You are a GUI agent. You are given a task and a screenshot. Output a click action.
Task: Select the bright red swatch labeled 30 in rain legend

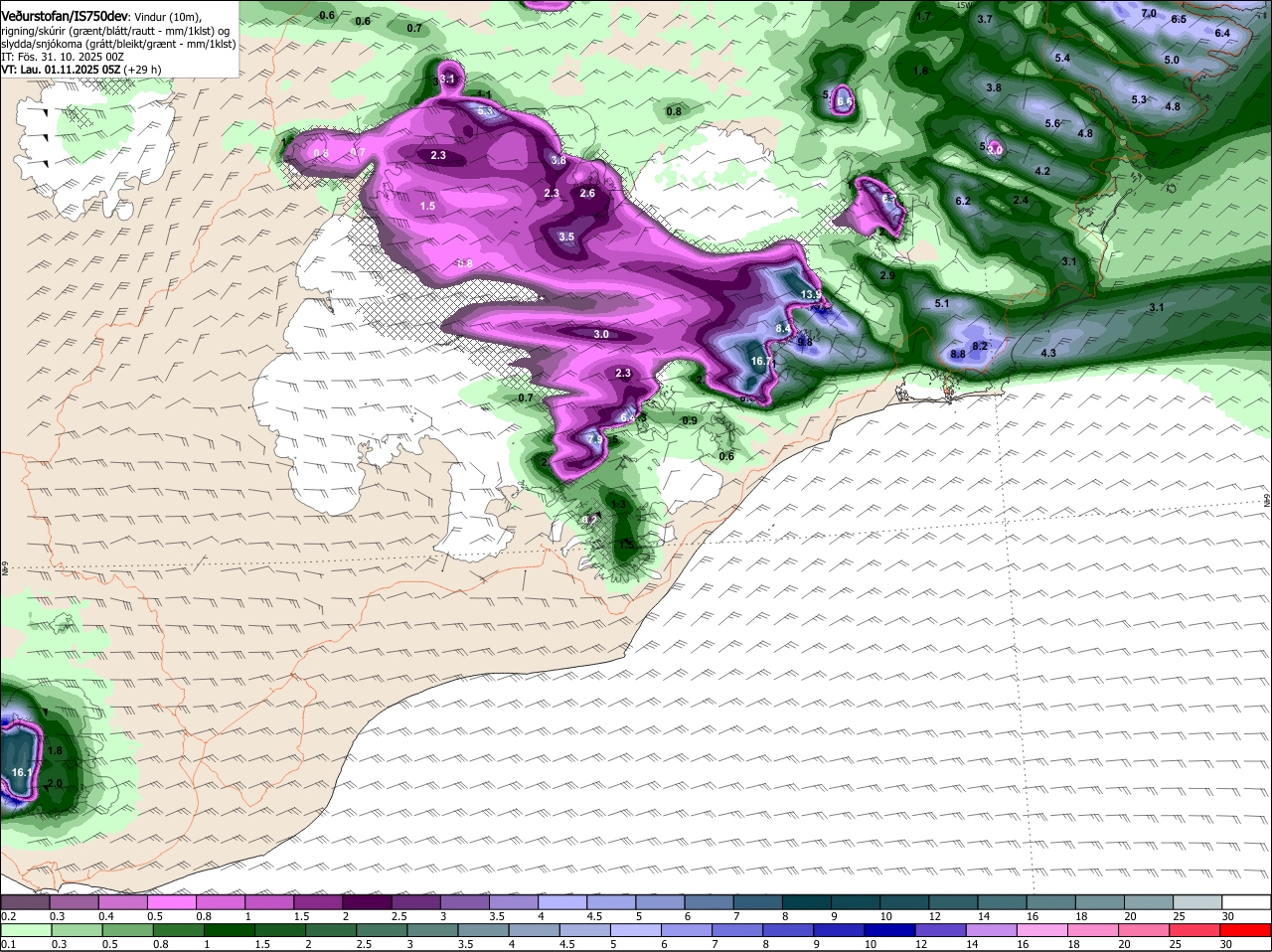pyautogui.click(x=1246, y=930)
